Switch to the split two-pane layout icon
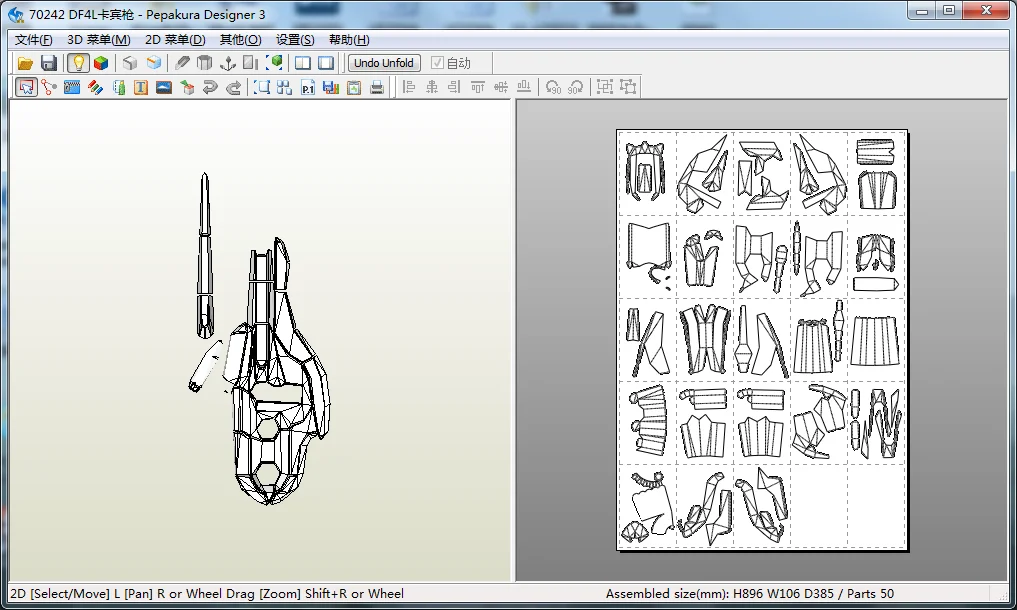This screenshot has width=1017, height=610. point(303,63)
